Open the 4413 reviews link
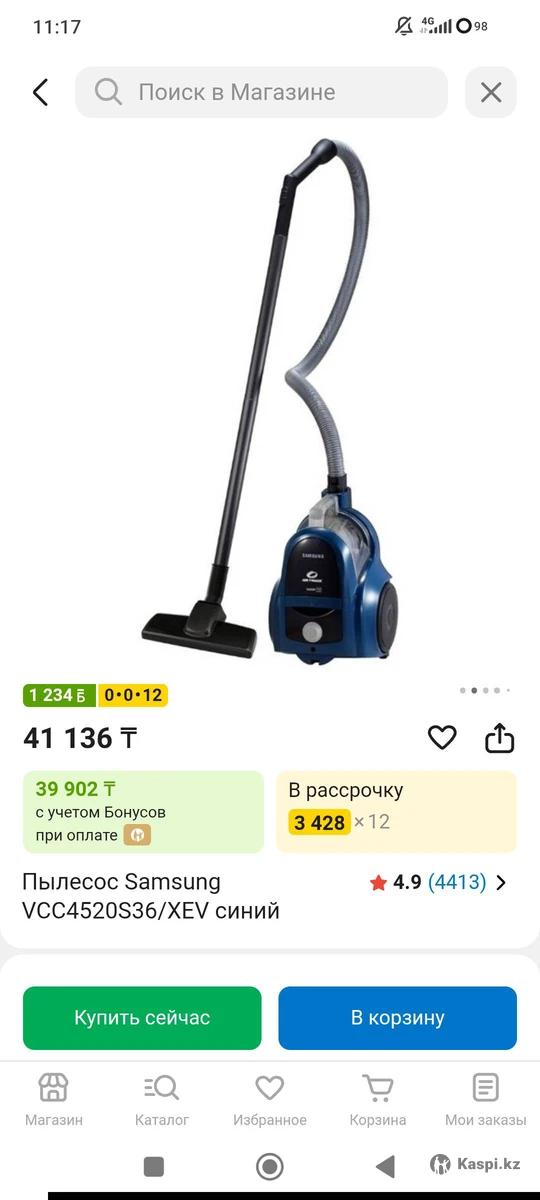 (x=457, y=883)
